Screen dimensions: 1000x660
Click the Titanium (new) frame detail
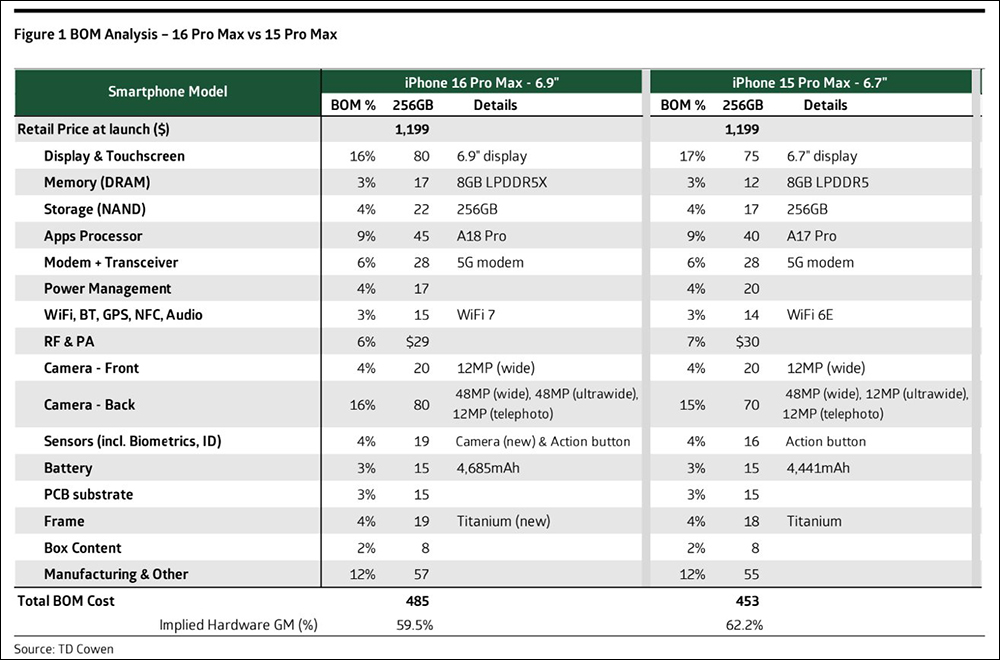pos(503,522)
